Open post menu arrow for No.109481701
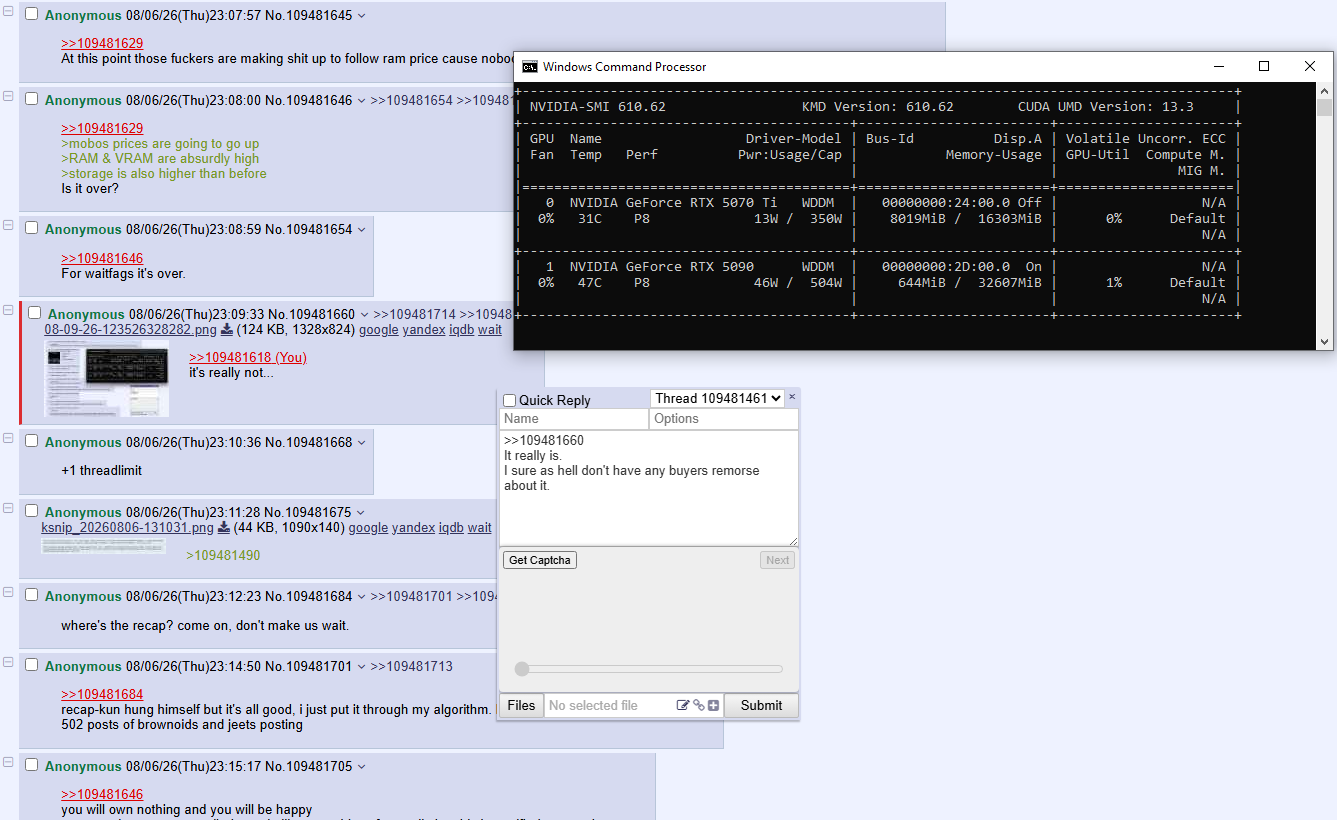The width and height of the screenshot is (1337, 820). click(x=362, y=666)
